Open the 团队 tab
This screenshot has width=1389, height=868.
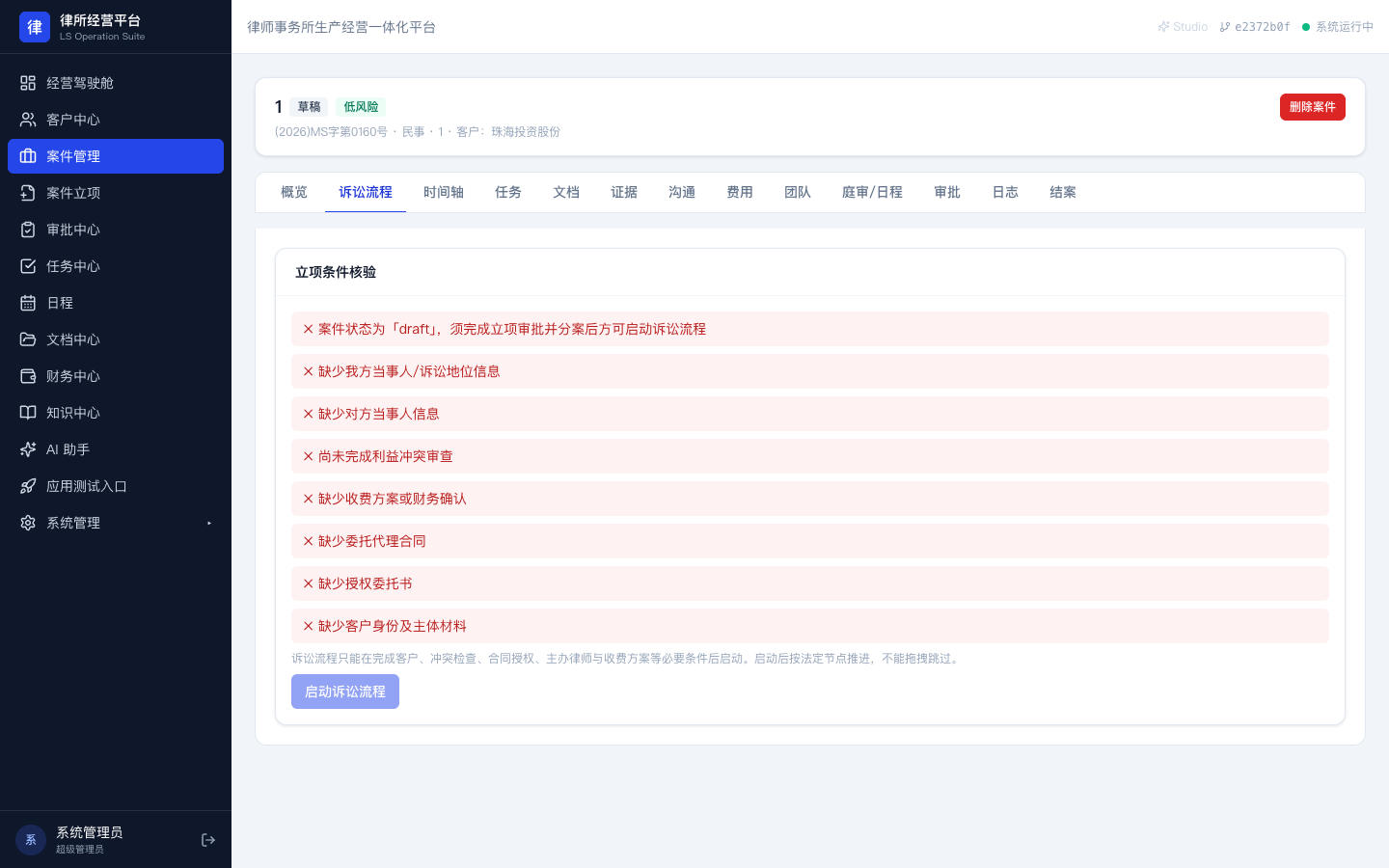click(x=798, y=193)
